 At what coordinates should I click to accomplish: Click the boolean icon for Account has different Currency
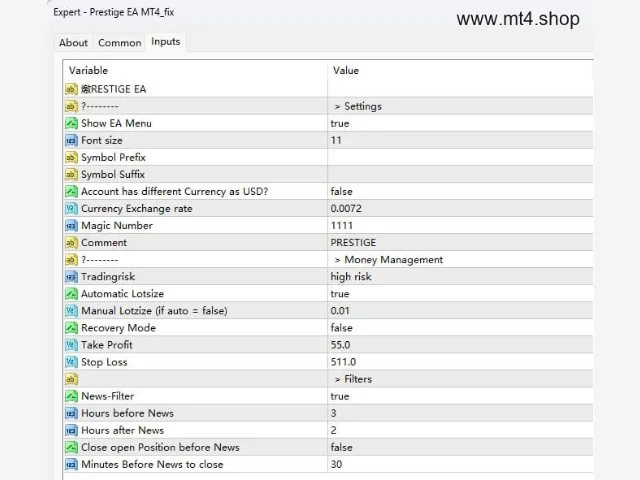coord(71,191)
